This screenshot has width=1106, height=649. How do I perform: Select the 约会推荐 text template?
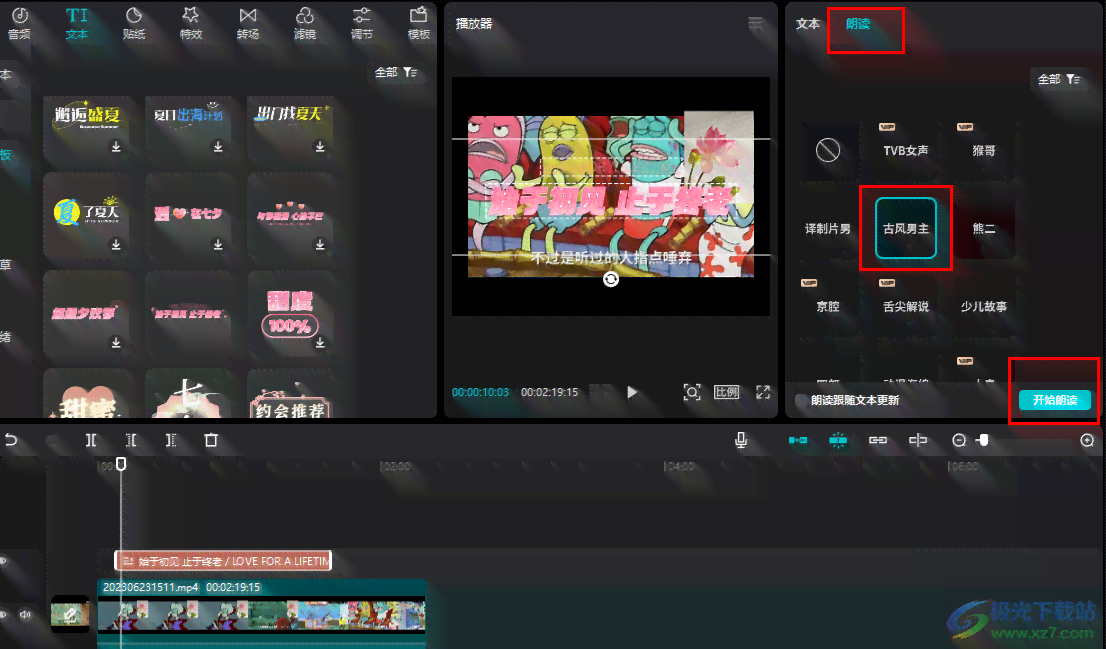click(x=290, y=395)
